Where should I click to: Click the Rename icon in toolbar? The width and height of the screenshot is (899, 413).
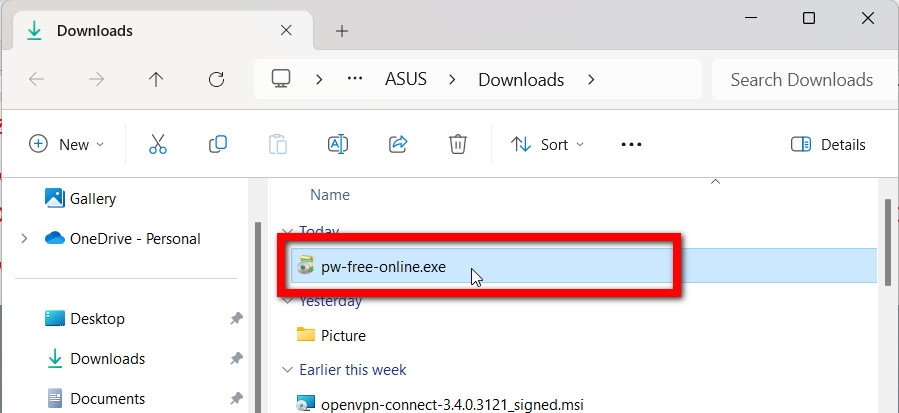pyautogui.click(x=338, y=144)
